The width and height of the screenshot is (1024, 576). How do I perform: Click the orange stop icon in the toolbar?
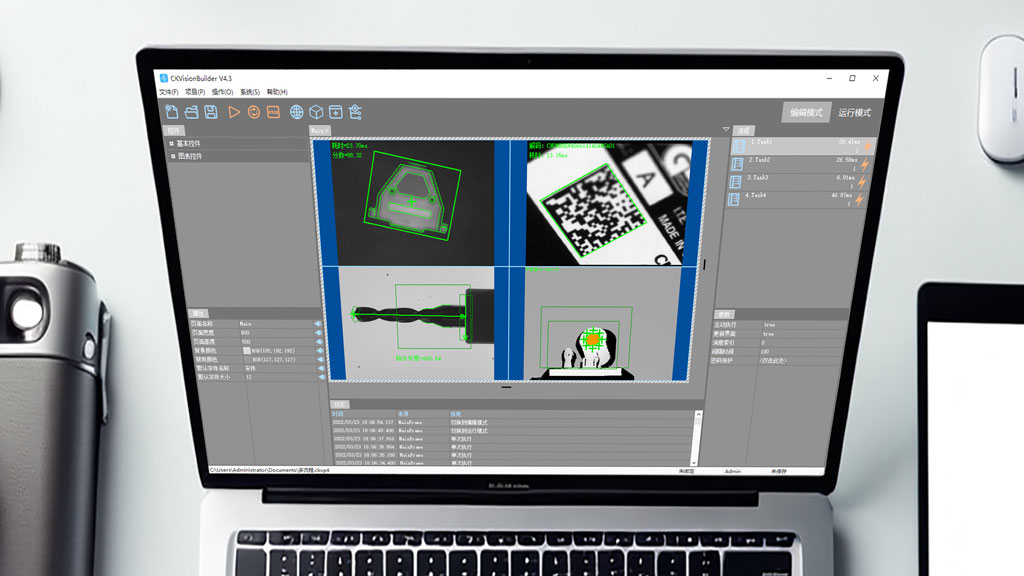[x=273, y=112]
